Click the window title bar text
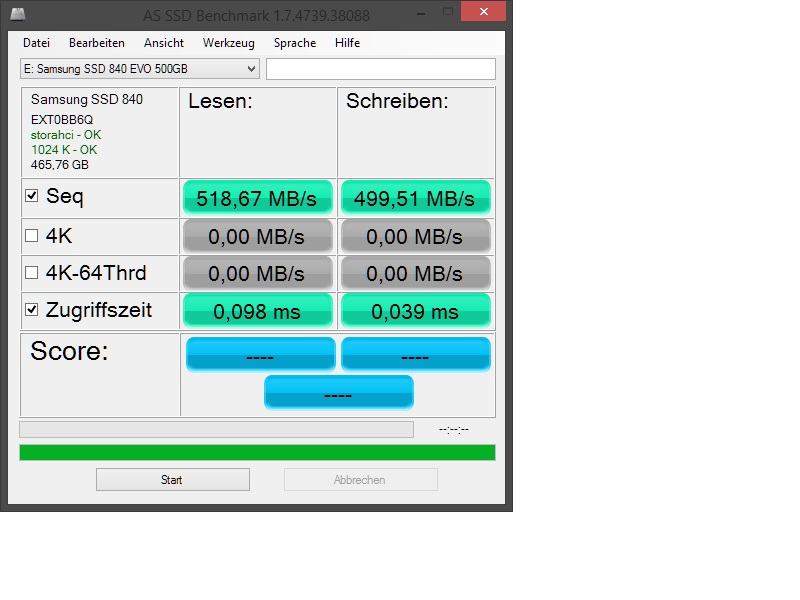 pyautogui.click(x=256, y=16)
